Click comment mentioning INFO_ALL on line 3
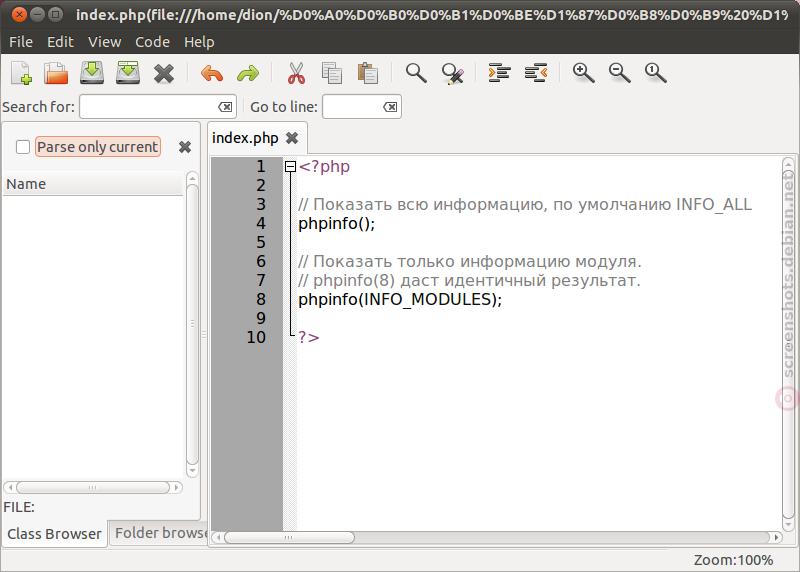800x572 pixels. tap(525, 205)
